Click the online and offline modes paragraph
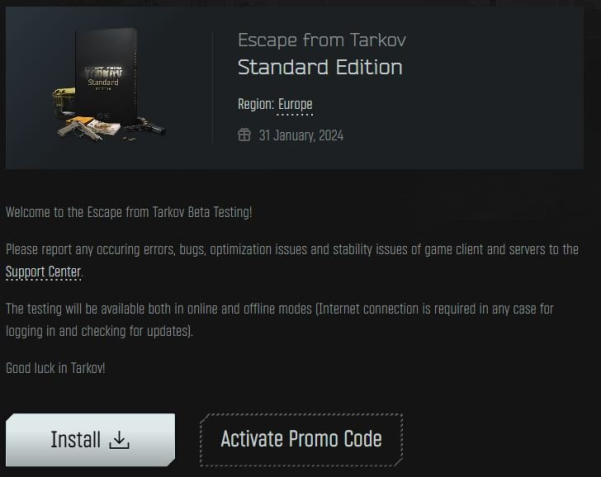The width and height of the screenshot is (601, 477). (x=280, y=320)
